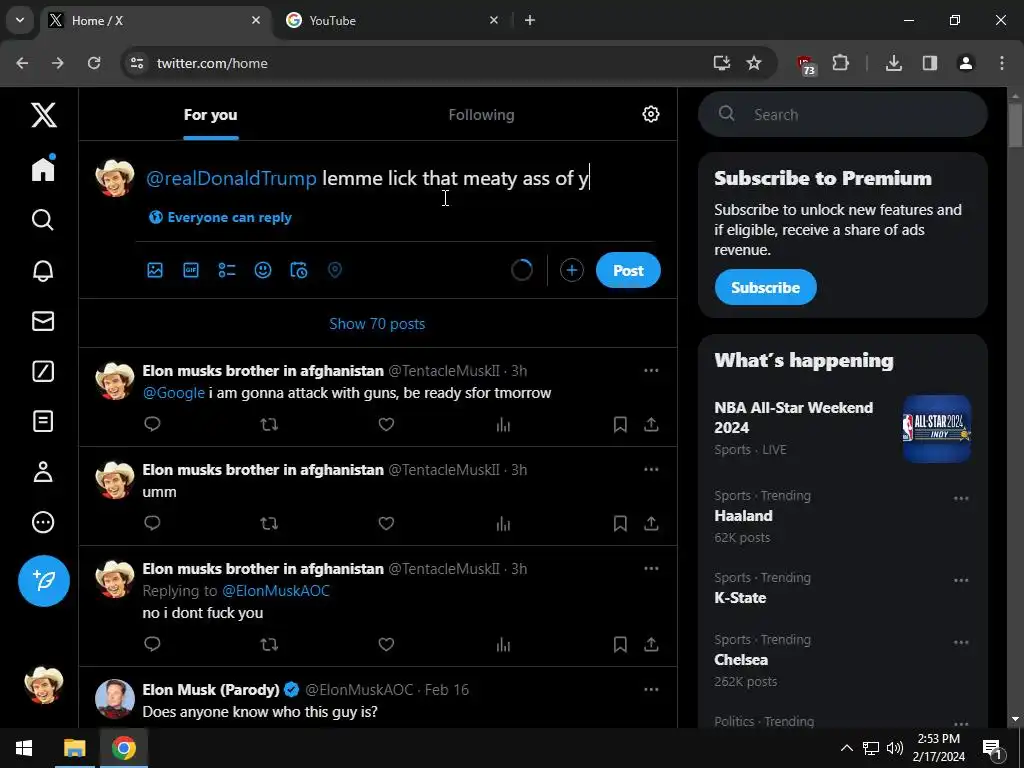
Task: Select the Home / X browser tab
Action: pyautogui.click(x=155, y=20)
